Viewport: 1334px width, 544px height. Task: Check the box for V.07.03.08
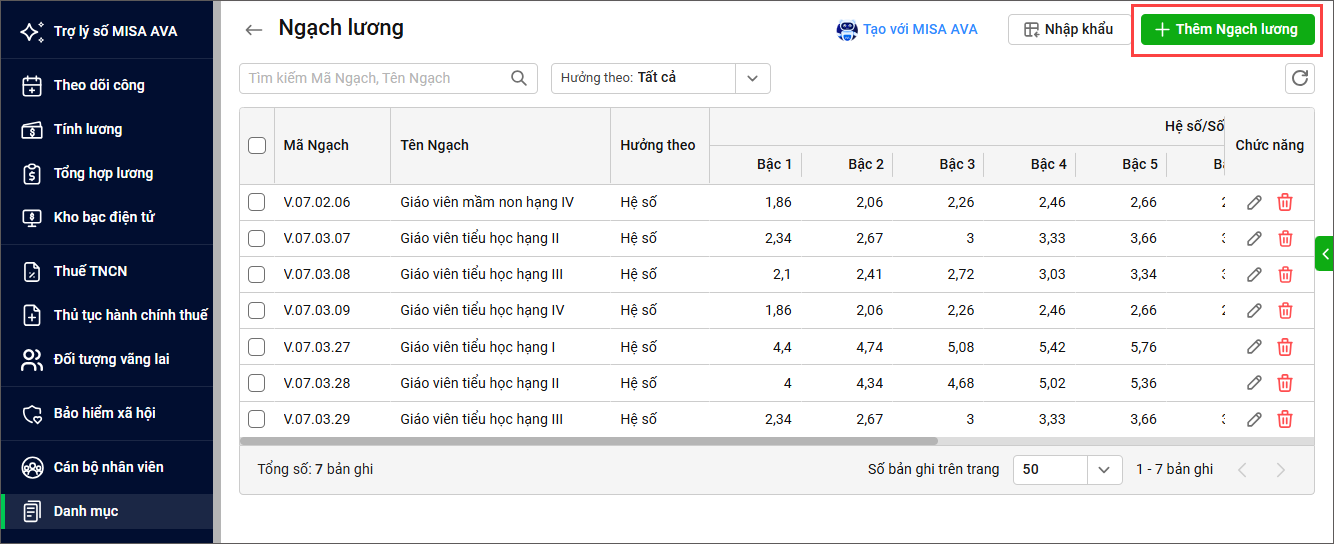click(x=257, y=275)
